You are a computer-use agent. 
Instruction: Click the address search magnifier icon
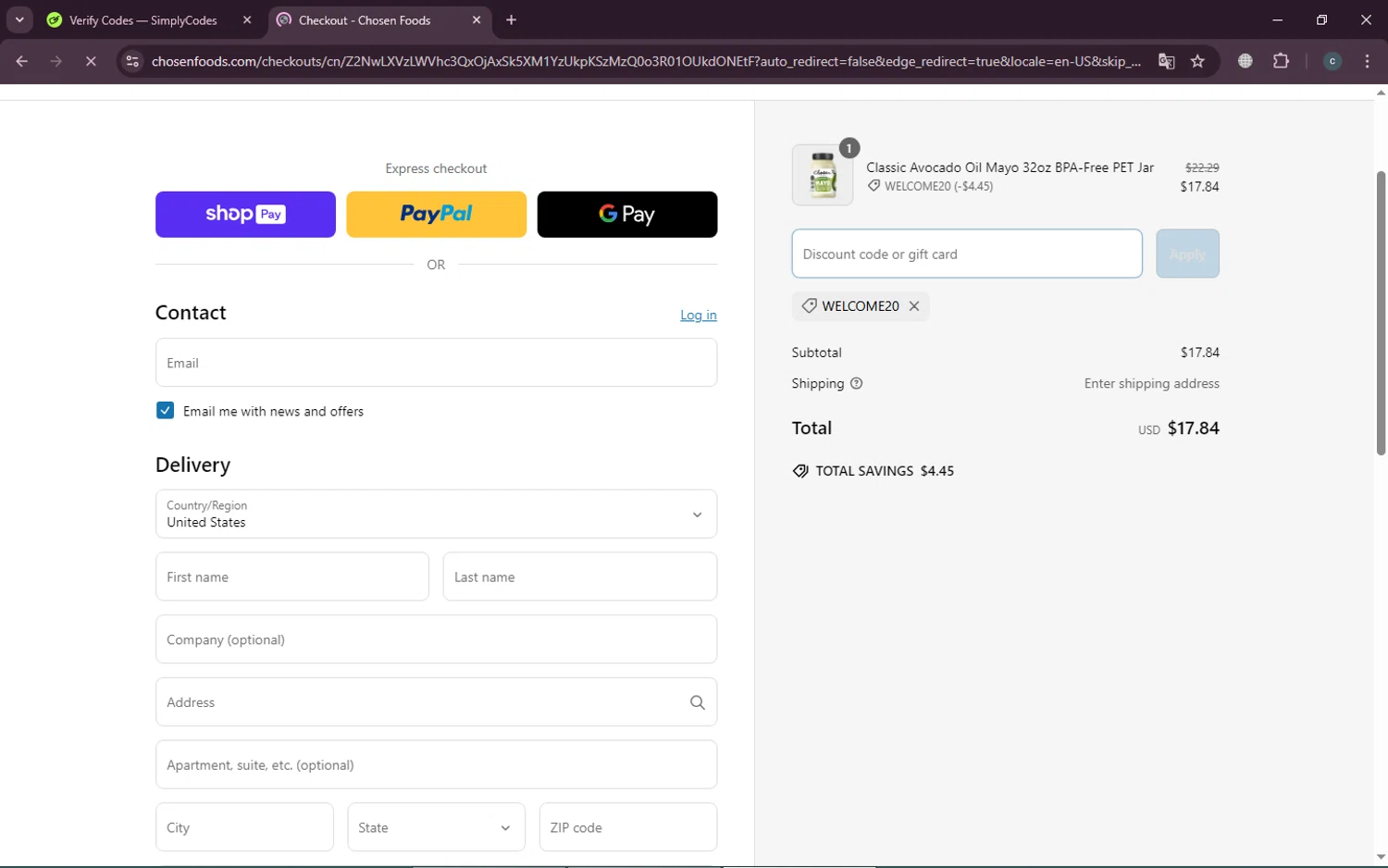click(x=698, y=702)
